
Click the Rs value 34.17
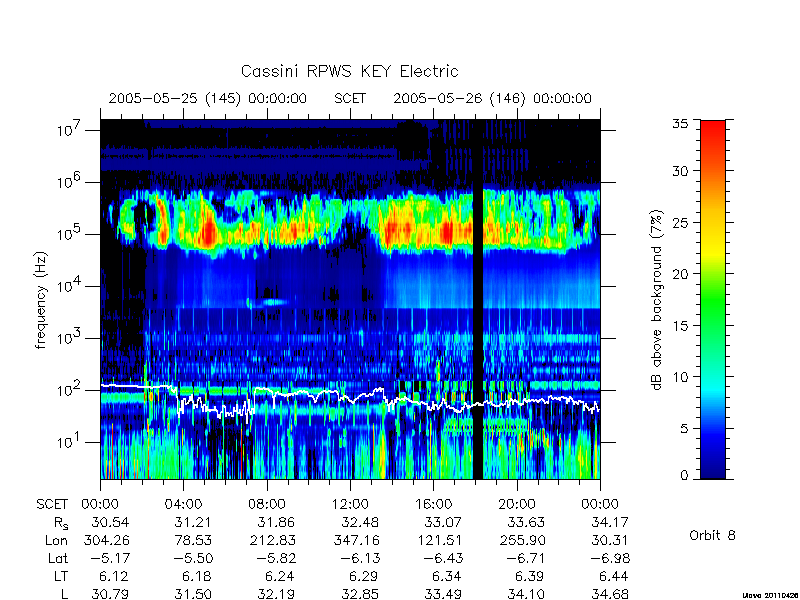610,522
